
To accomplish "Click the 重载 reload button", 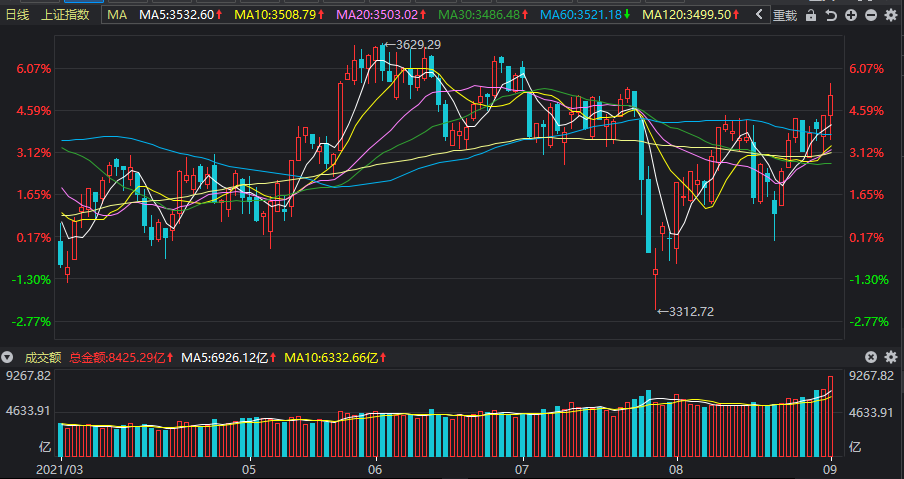I will (785, 16).
